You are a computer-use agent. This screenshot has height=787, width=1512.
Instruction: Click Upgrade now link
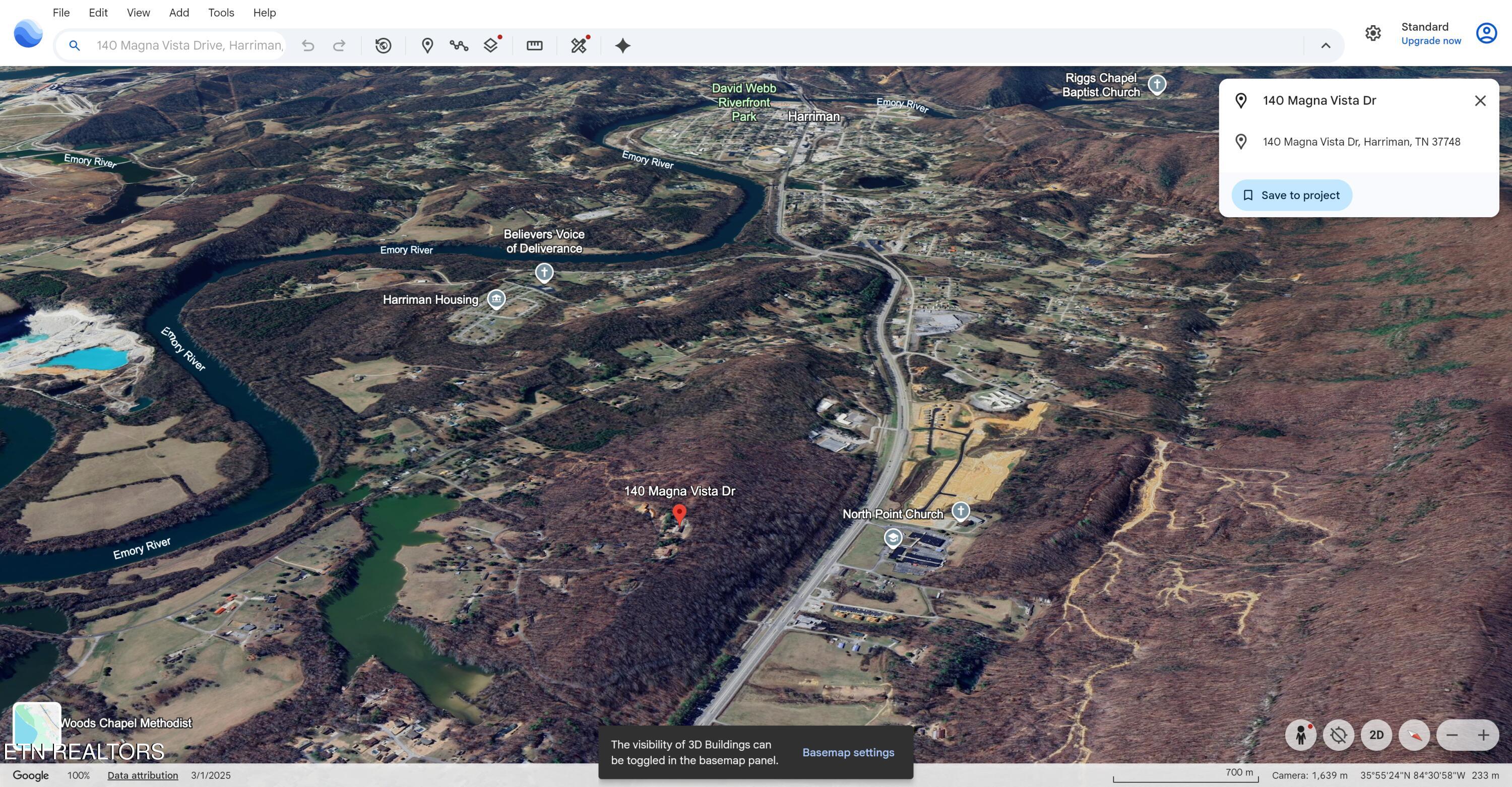1431,40
